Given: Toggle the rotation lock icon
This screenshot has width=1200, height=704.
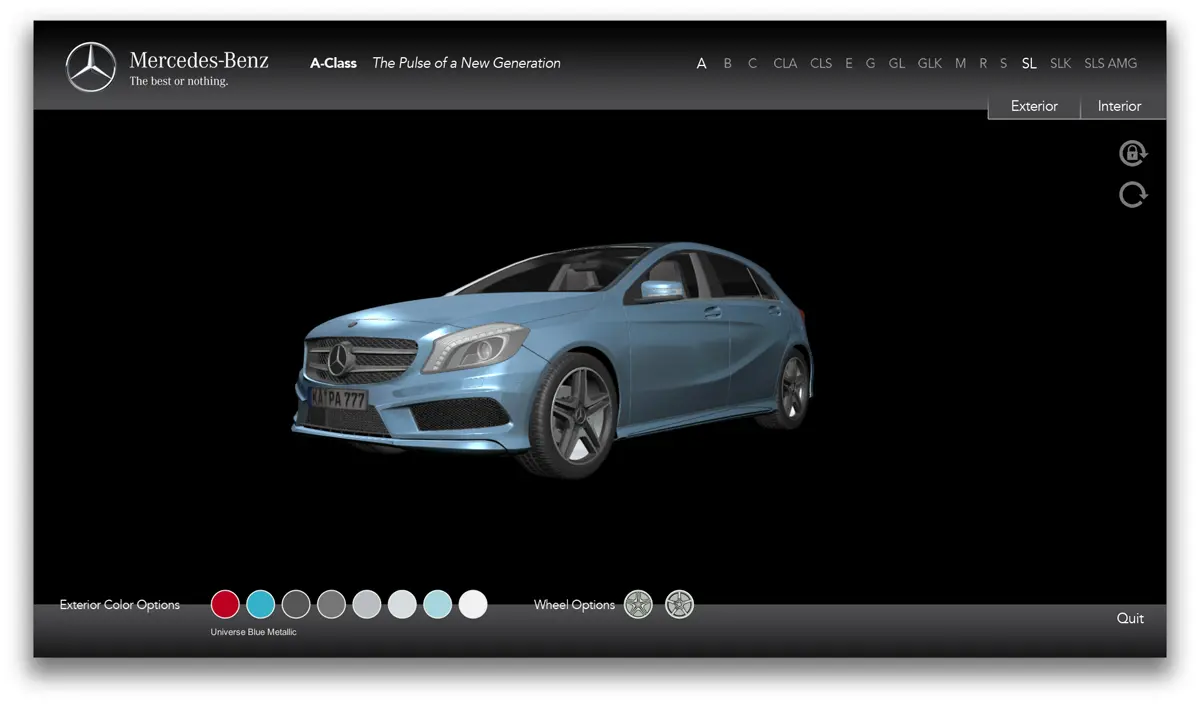Looking at the screenshot, I should tap(1132, 153).
